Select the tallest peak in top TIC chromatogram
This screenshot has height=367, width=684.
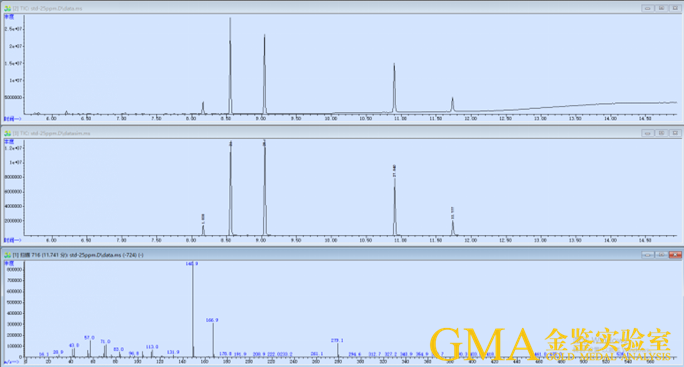click(230, 65)
